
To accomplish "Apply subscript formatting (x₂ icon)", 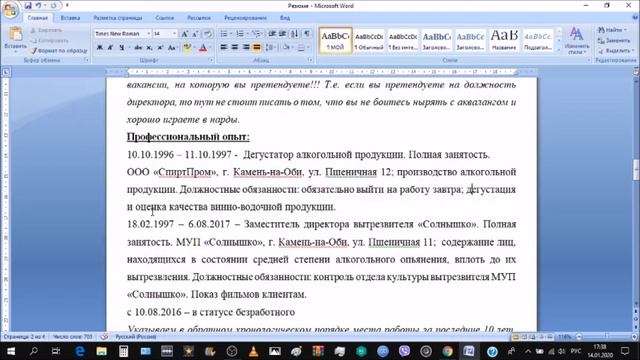I will [x=149, y=48].
